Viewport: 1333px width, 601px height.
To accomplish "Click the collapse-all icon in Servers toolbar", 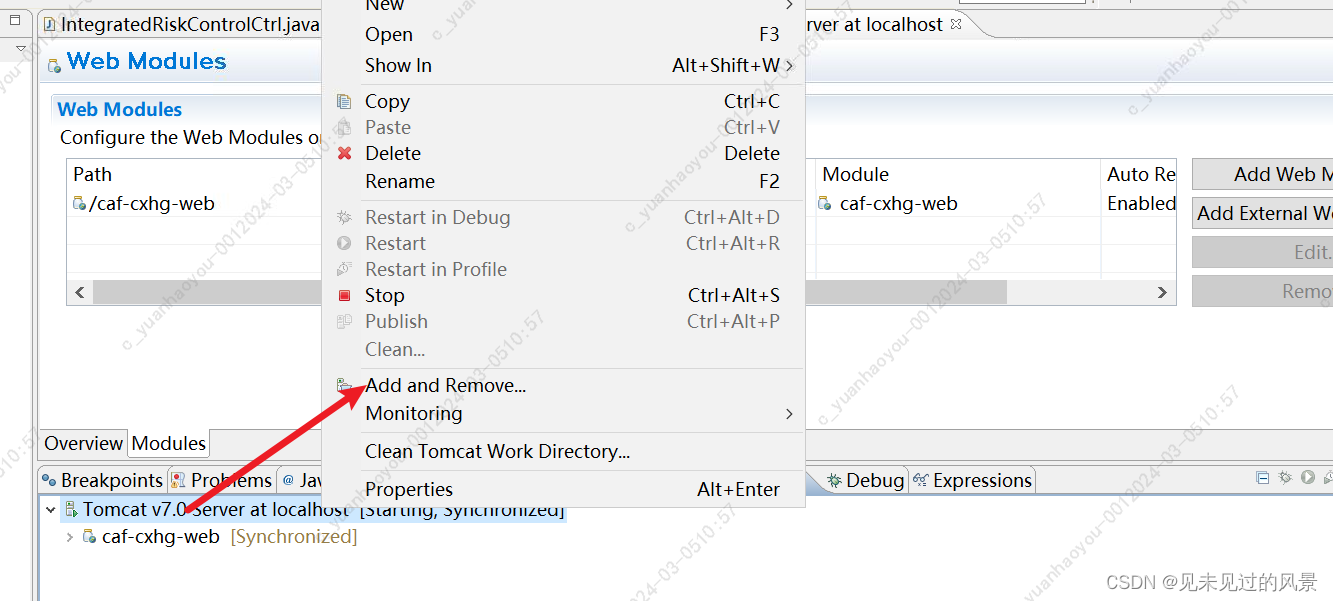I will tap(1263, 478).
